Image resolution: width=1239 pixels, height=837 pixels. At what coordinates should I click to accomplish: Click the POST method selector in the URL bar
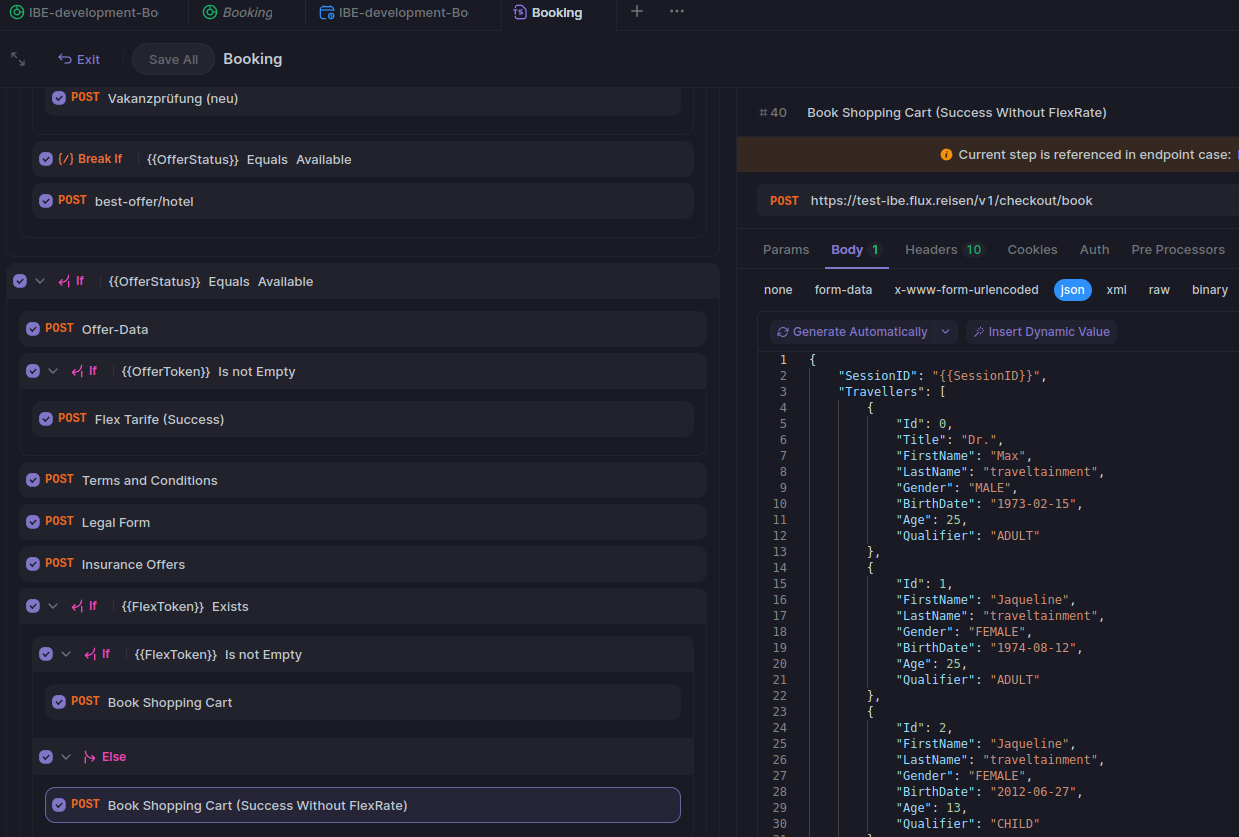tap(784, 201)
